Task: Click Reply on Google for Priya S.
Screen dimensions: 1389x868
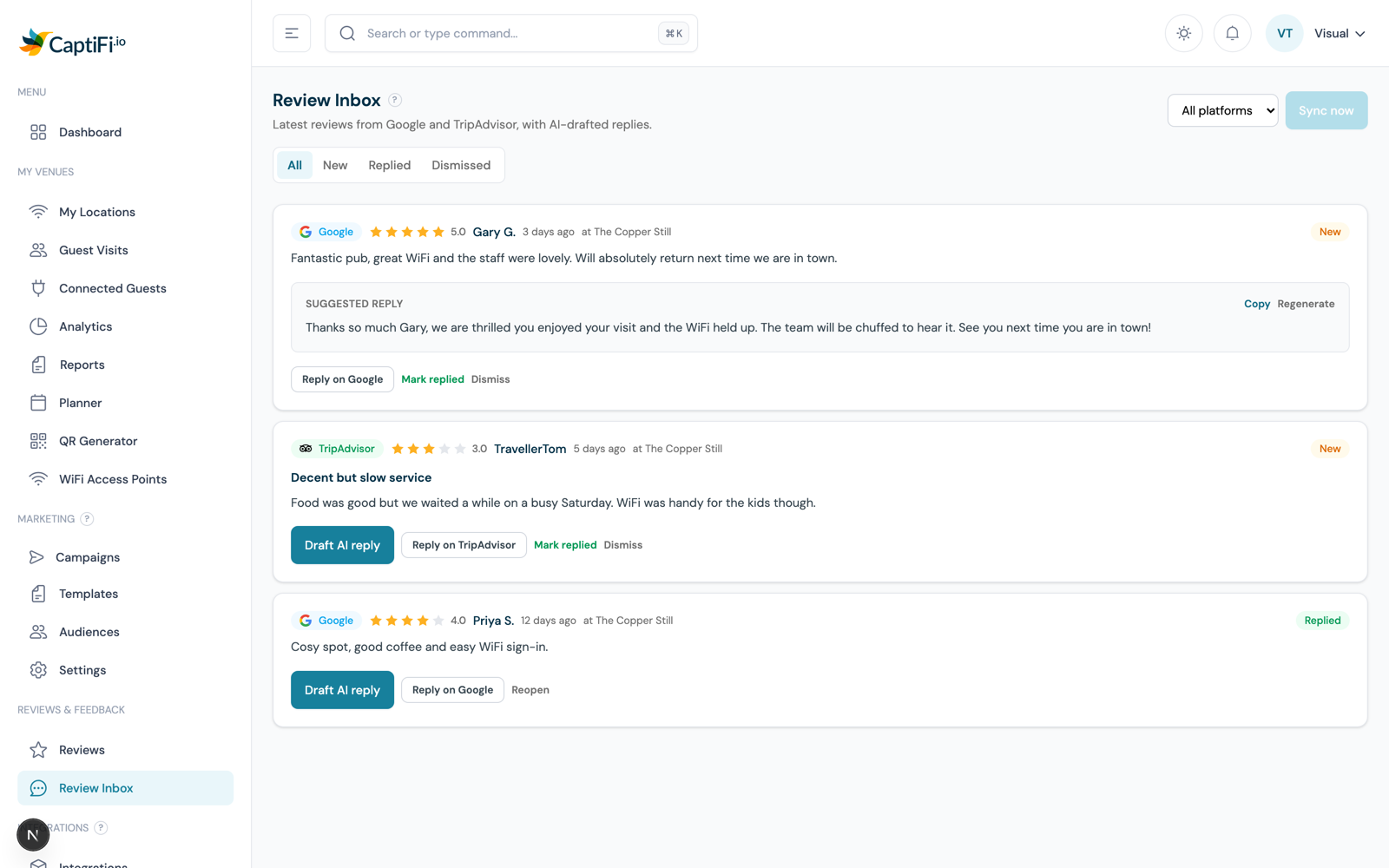Action: click(452, 690)
